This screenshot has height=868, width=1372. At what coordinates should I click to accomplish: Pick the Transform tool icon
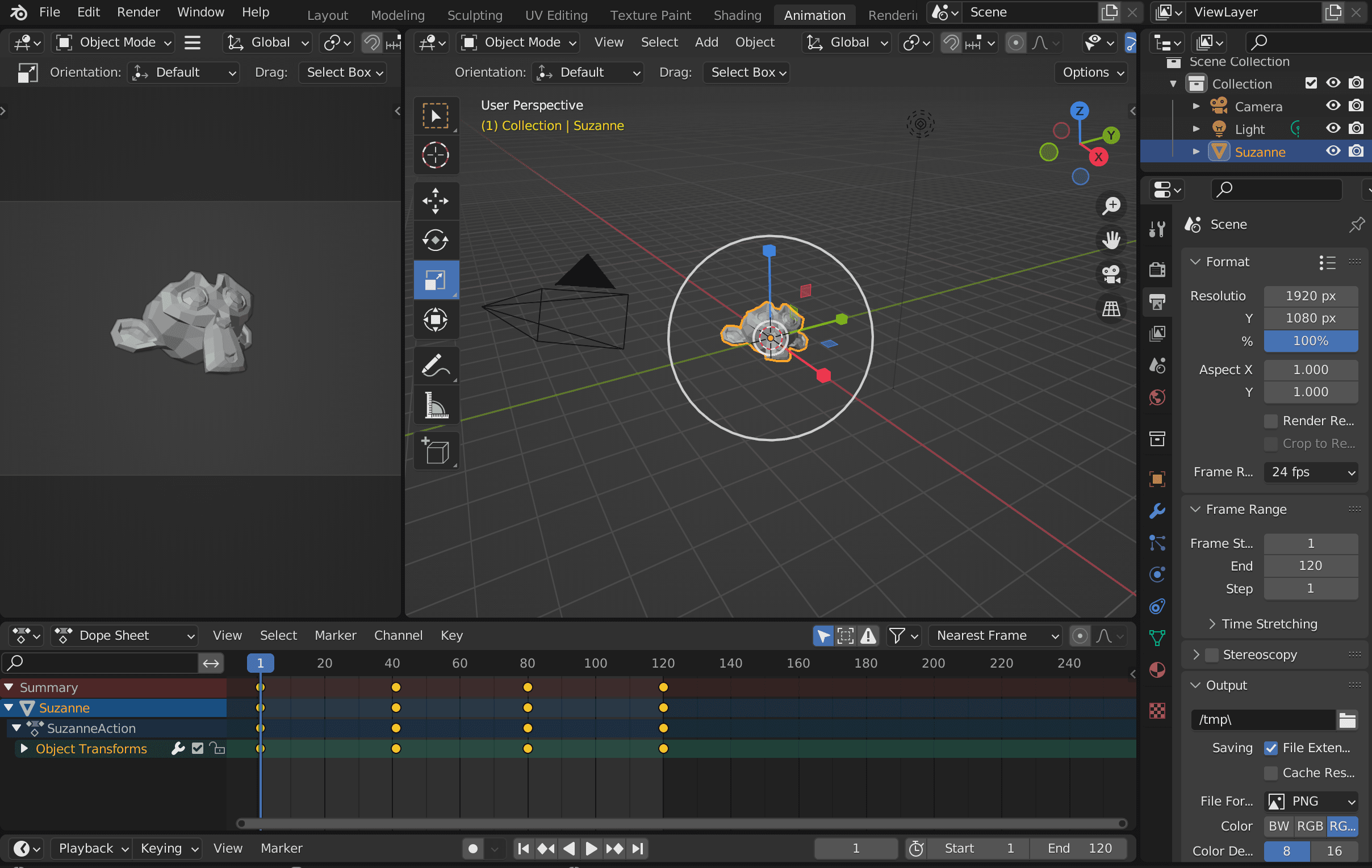(436, 320)
